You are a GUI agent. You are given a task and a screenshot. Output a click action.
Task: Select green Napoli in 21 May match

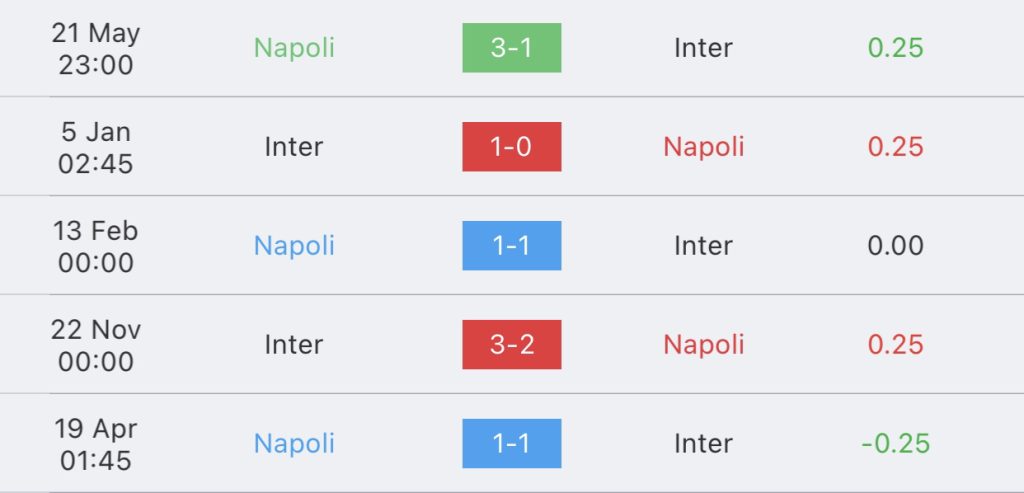point(294,48)
